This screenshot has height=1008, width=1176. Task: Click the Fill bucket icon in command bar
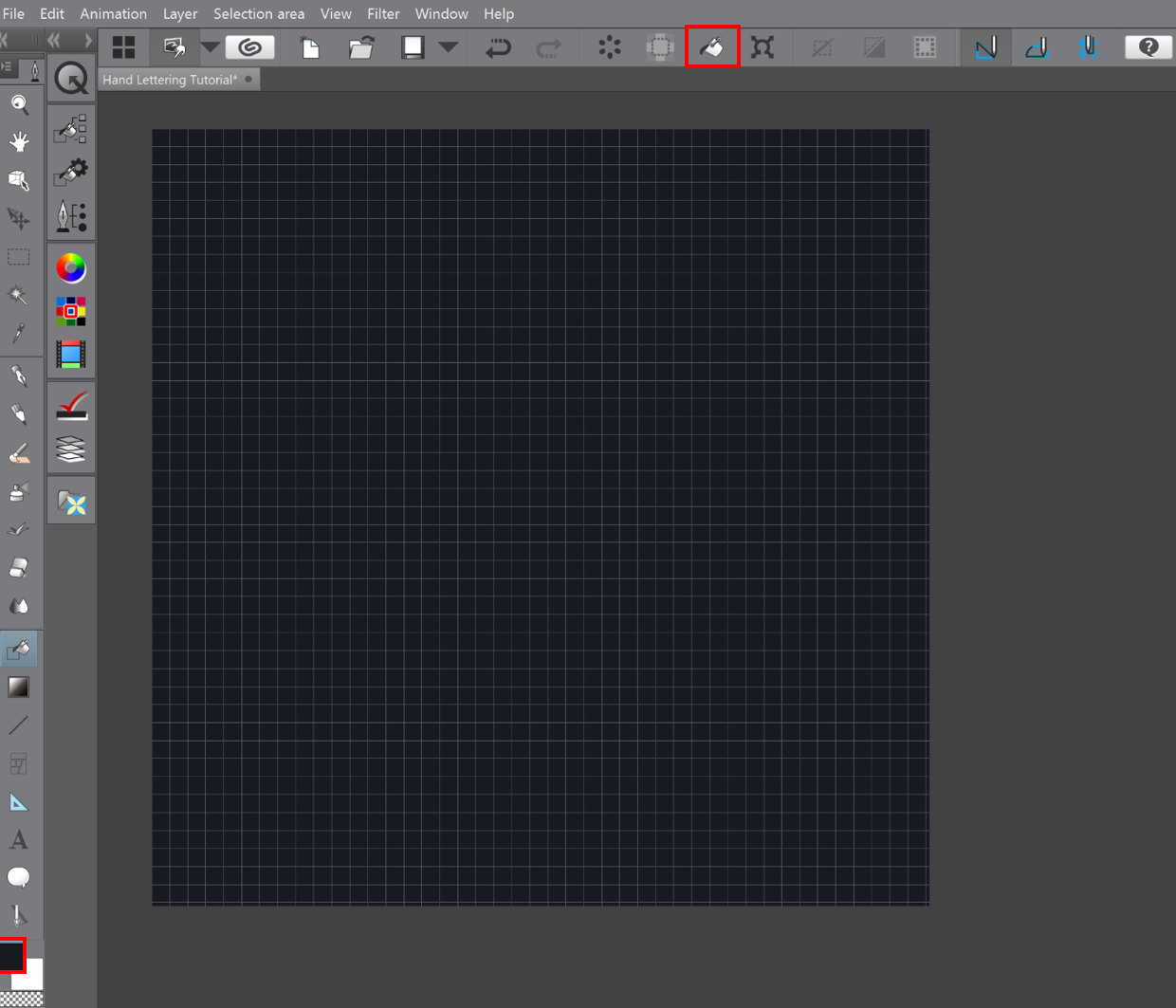tap(711, 46)
